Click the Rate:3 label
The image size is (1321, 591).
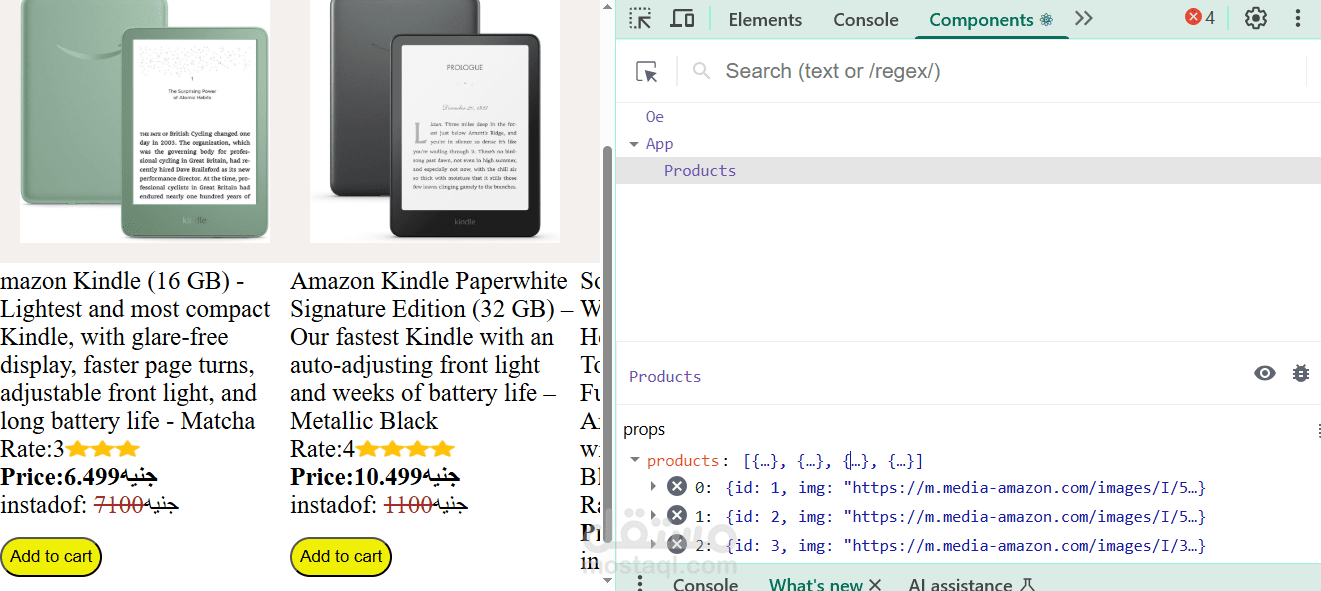pyautogui.click(x=32, y=449)
